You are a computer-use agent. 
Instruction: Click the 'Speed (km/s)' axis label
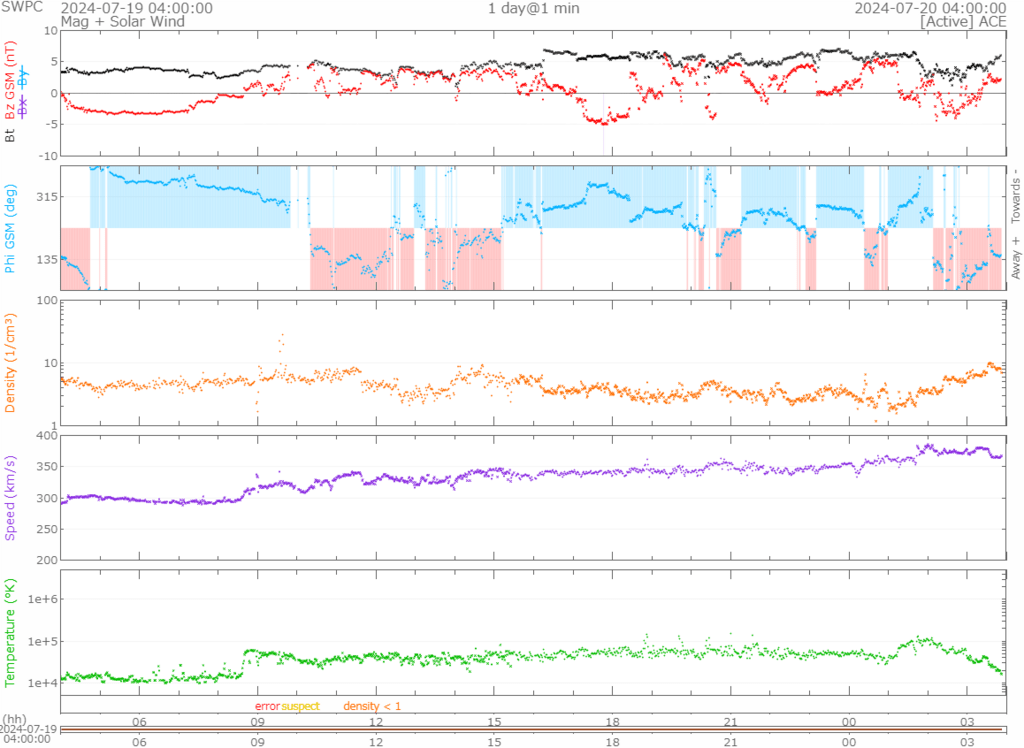point(10,498)
